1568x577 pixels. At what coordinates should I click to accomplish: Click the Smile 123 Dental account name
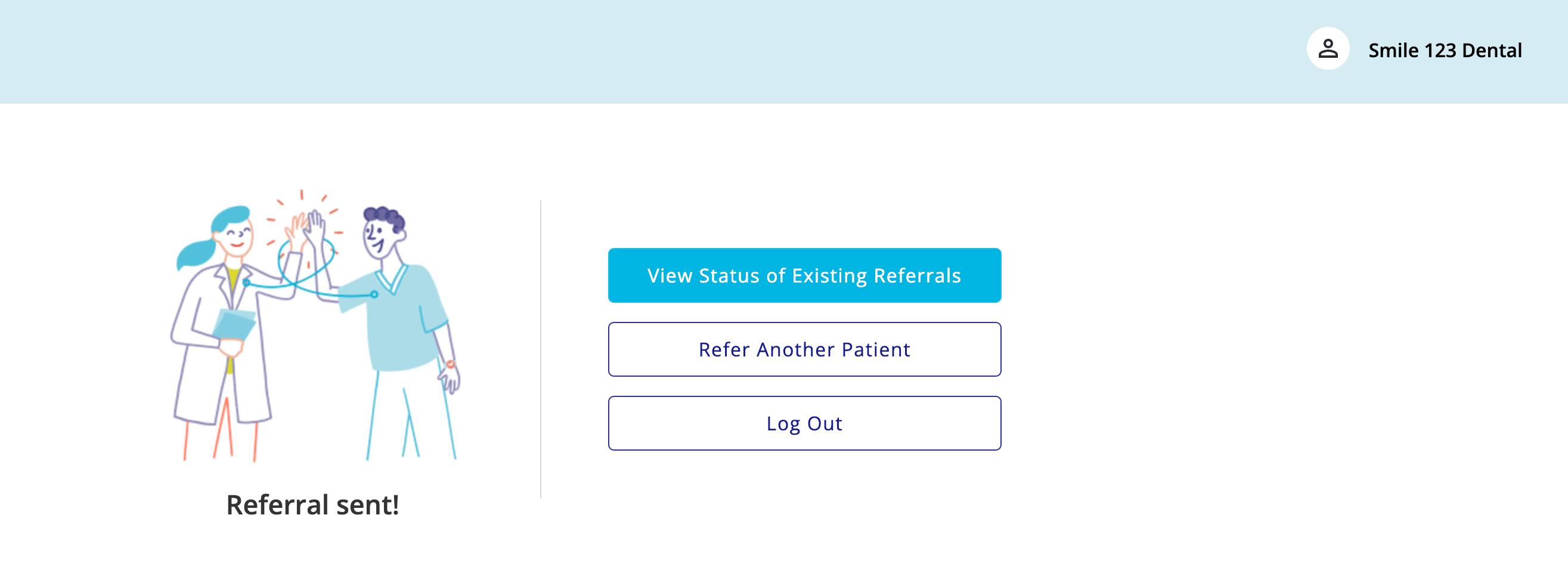1445,50
